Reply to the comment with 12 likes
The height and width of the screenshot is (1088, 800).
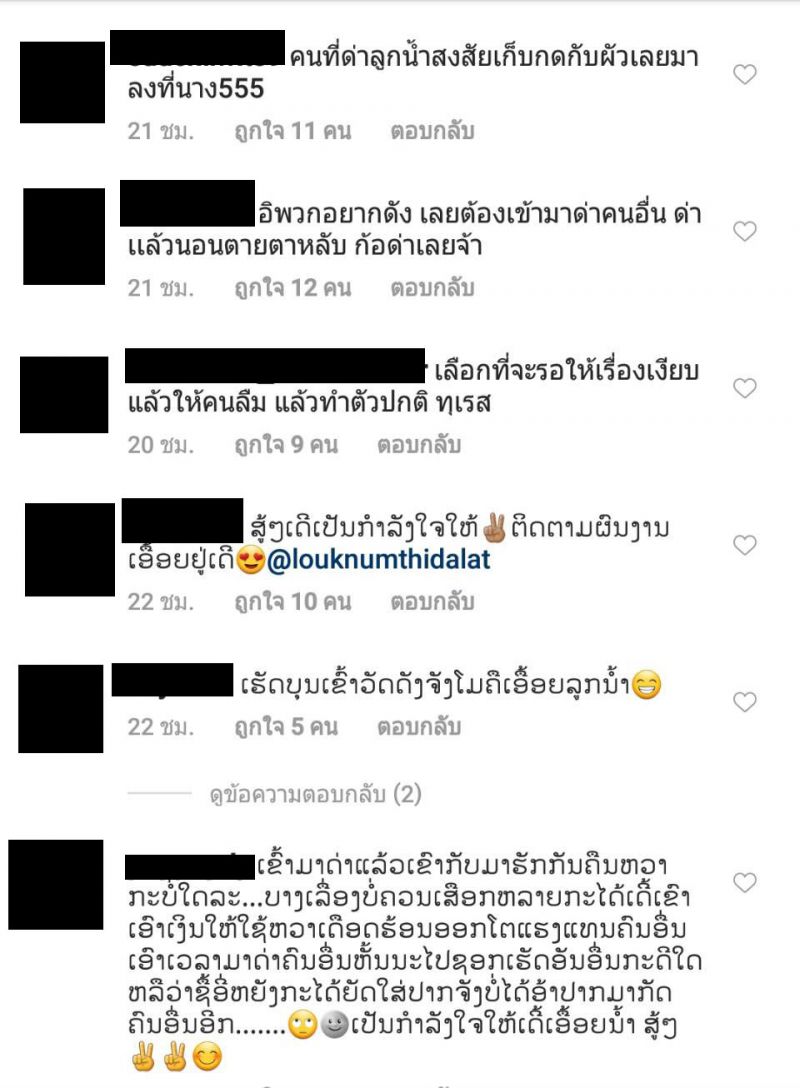(x=432, y=288)
